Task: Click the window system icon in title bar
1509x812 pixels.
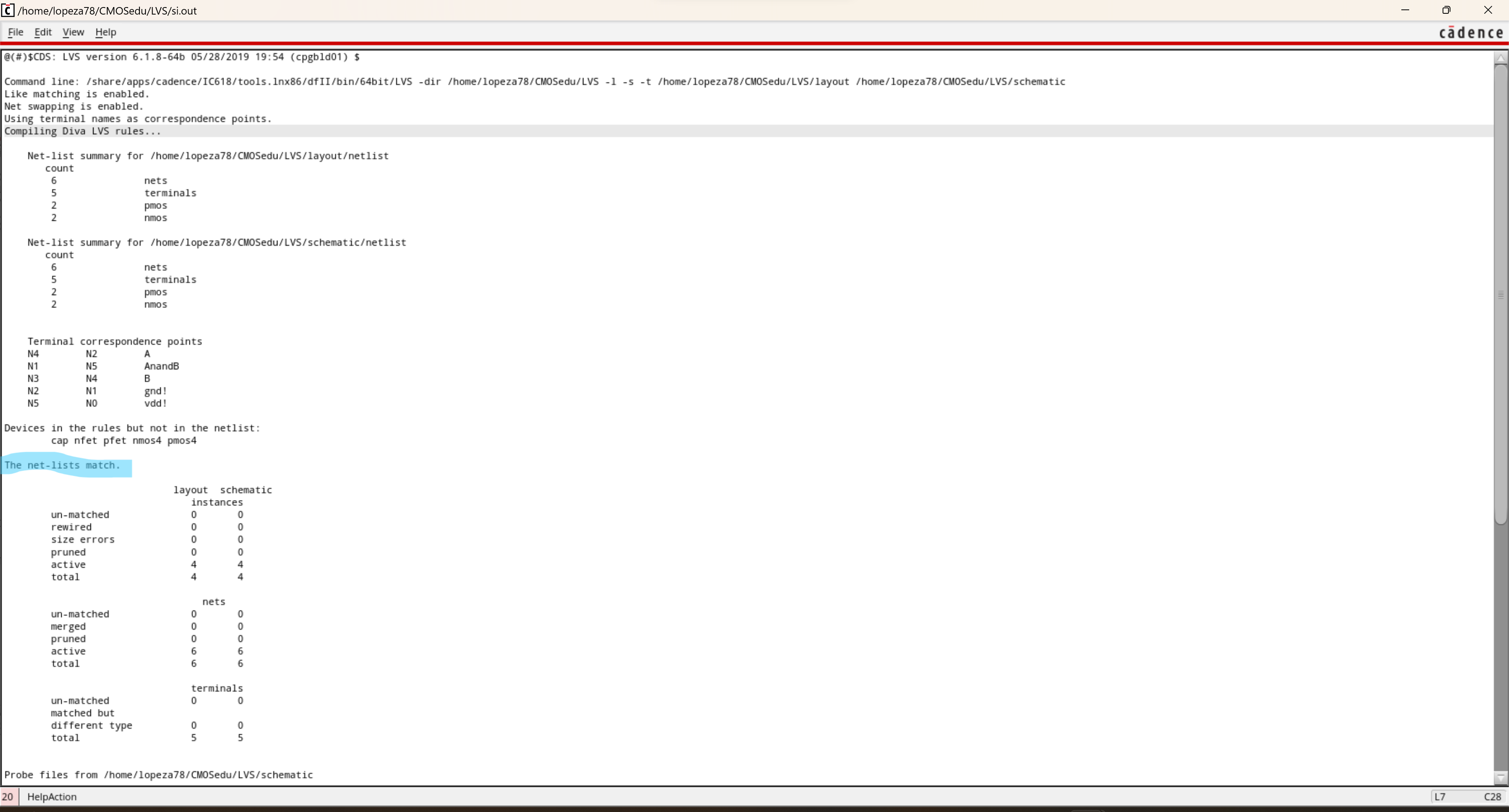Action: pyautogui.click(x=7, y=11)
